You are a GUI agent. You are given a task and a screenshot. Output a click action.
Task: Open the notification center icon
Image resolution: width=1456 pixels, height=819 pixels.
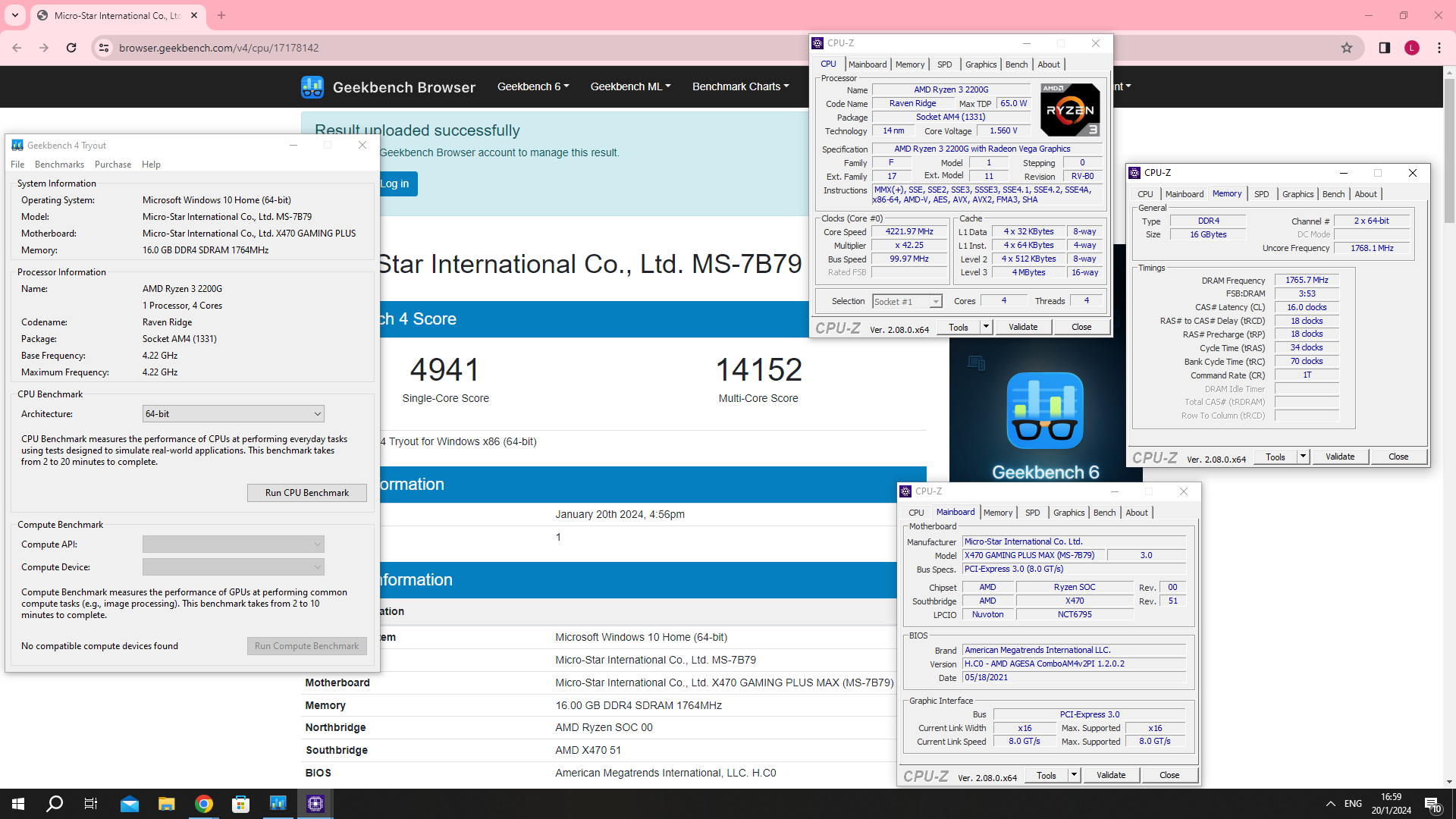(x=1432, y=805)
